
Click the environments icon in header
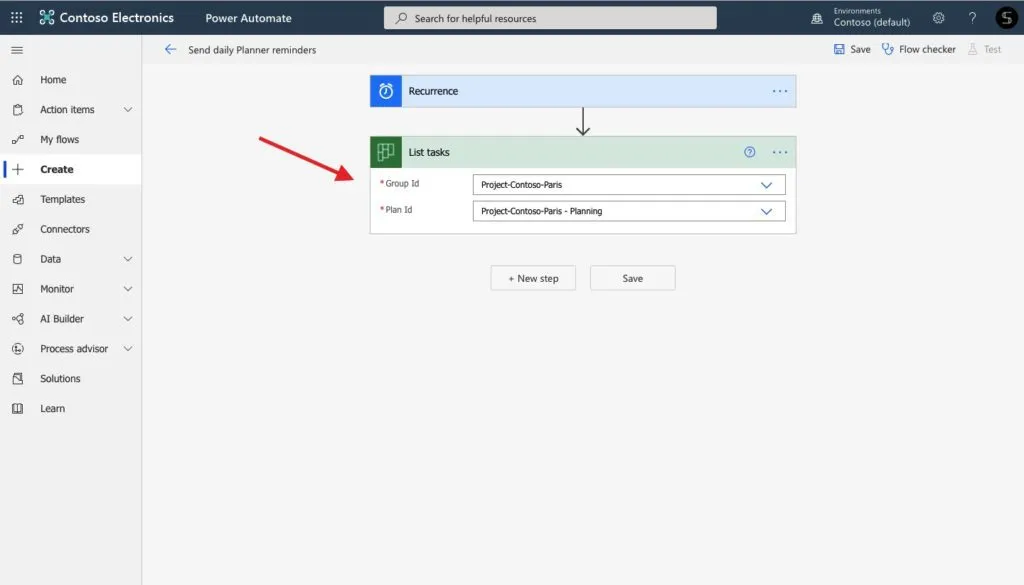[817, 18]
